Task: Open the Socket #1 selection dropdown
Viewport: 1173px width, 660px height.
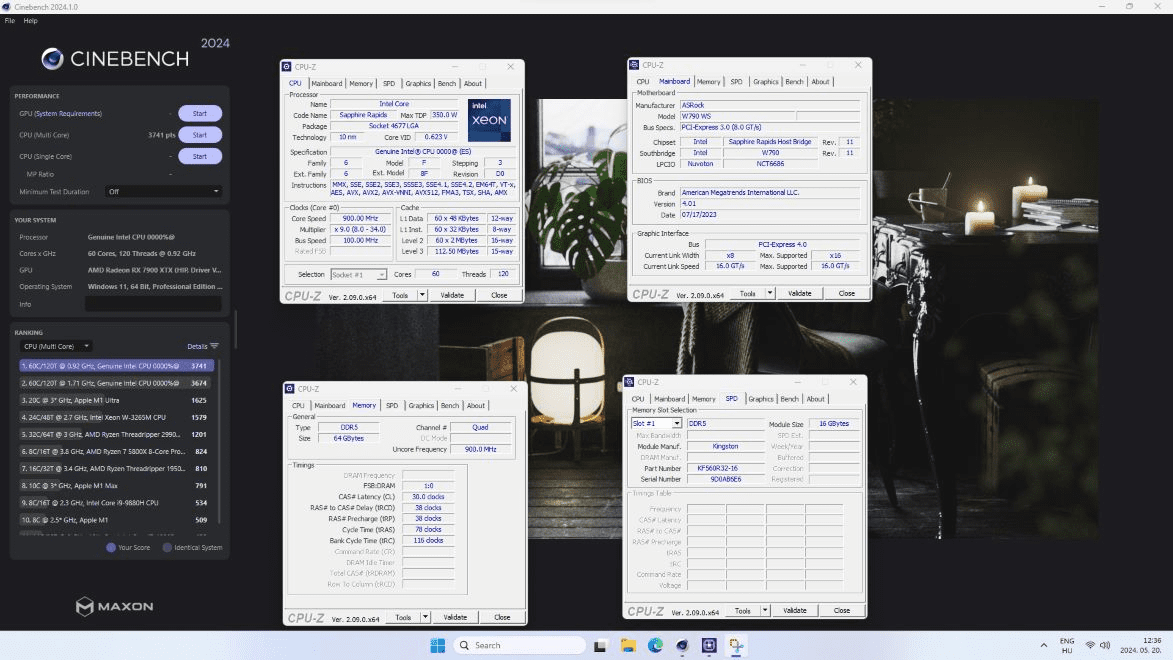Action: point(358,275)
